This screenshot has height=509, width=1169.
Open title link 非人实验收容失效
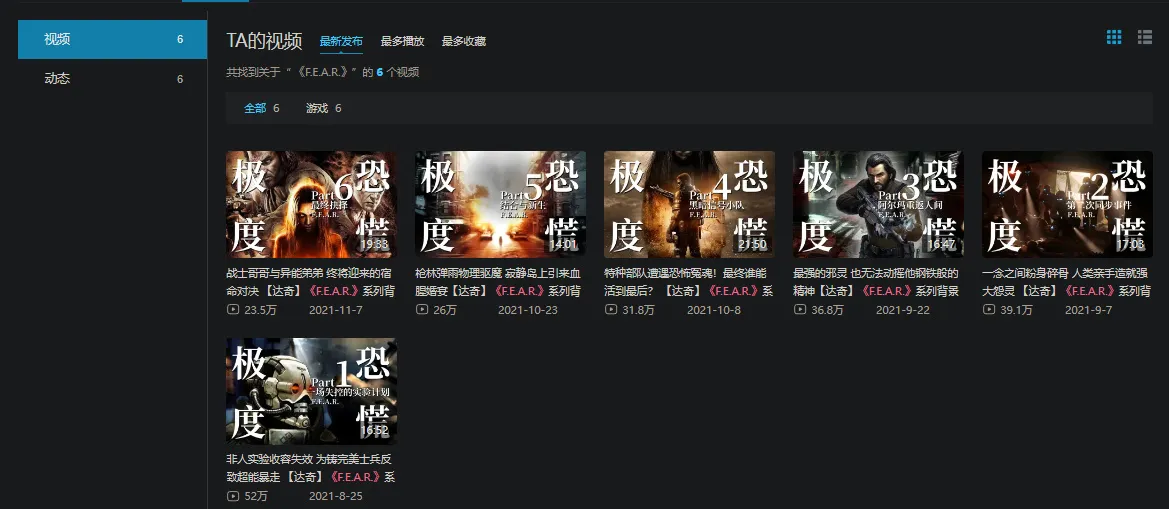[311, 468]
